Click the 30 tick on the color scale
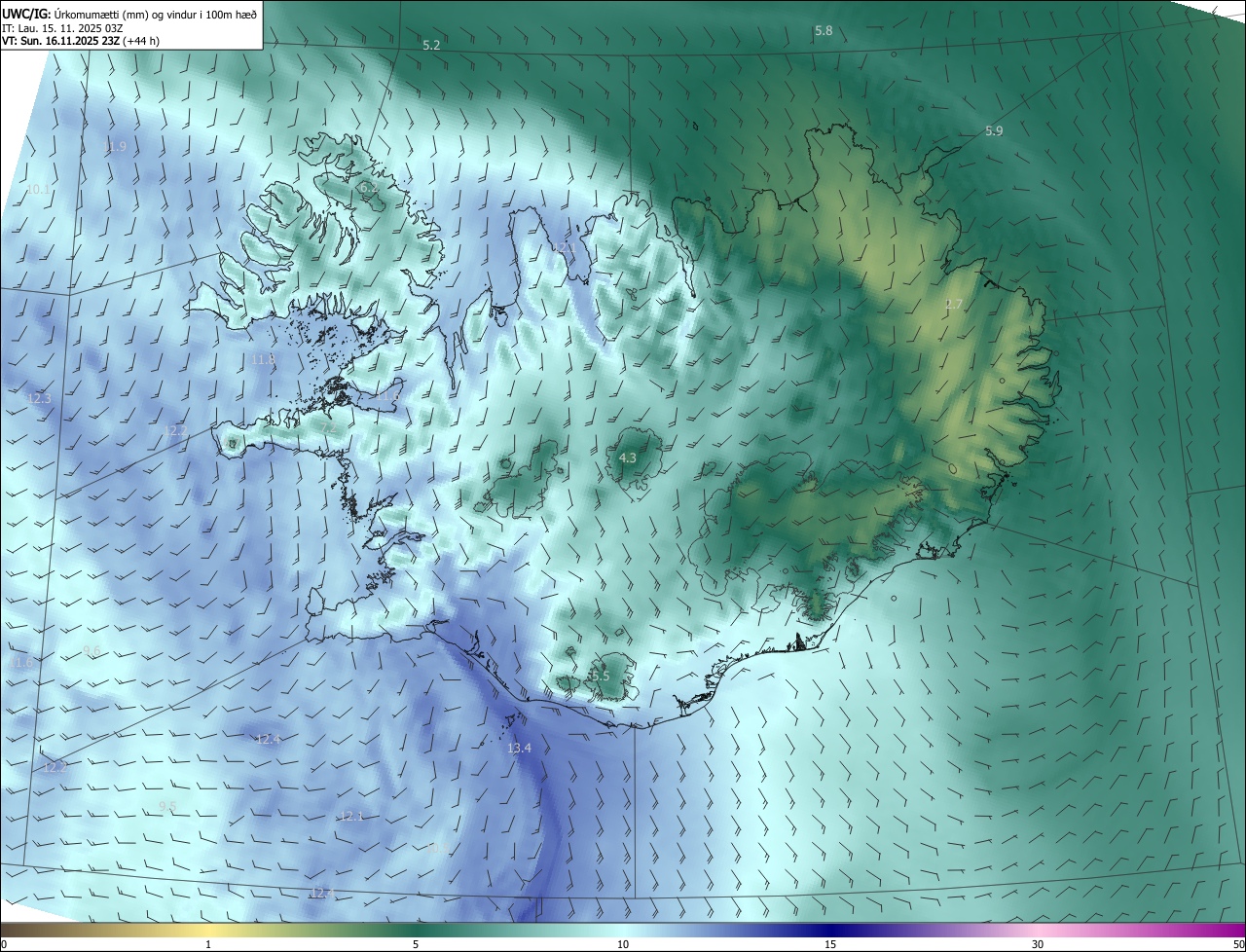This screenshot has width=1246, height=952. click(x=1038, y=945)
